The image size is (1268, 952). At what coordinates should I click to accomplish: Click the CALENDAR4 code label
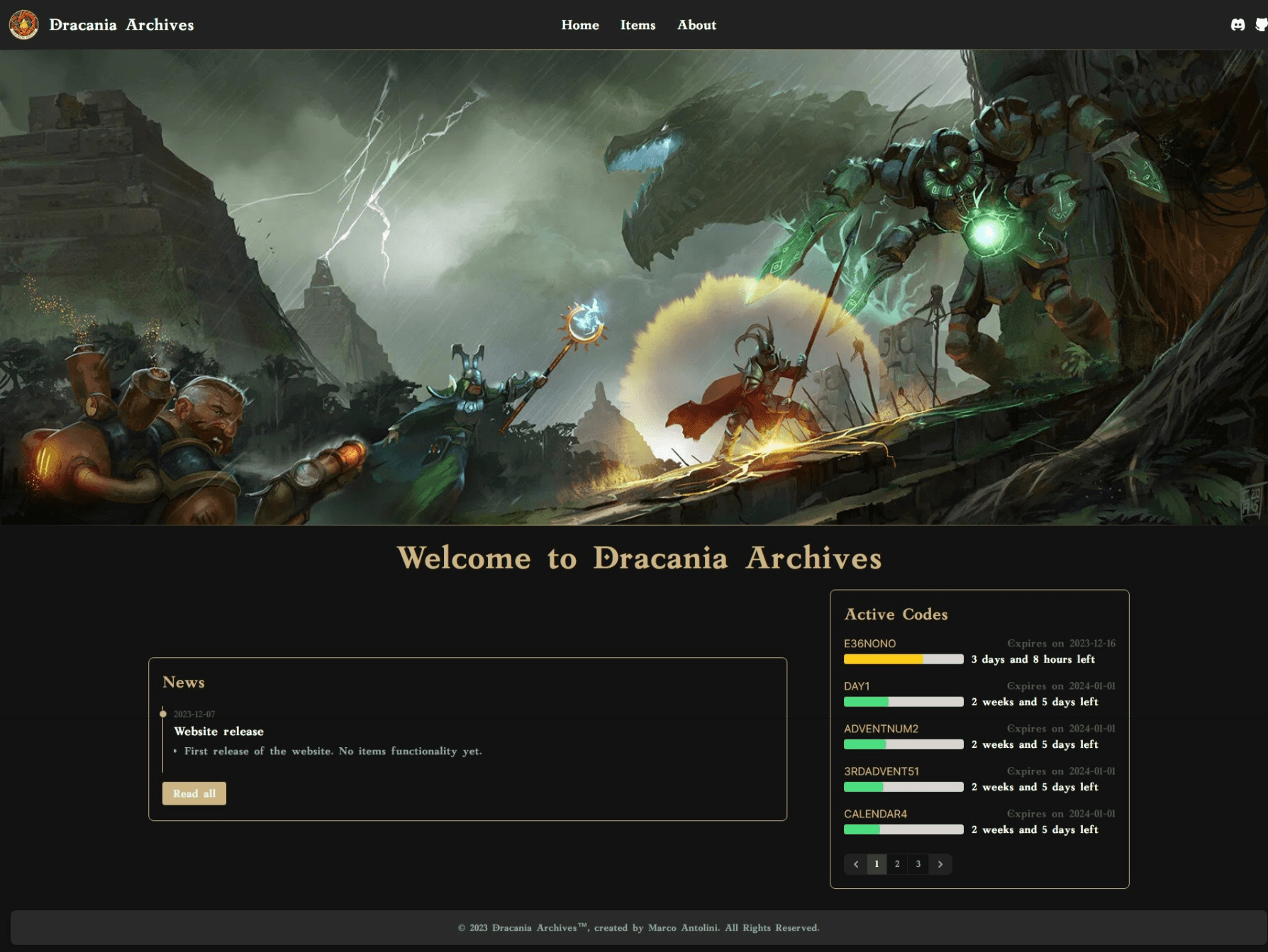(875, 814)
